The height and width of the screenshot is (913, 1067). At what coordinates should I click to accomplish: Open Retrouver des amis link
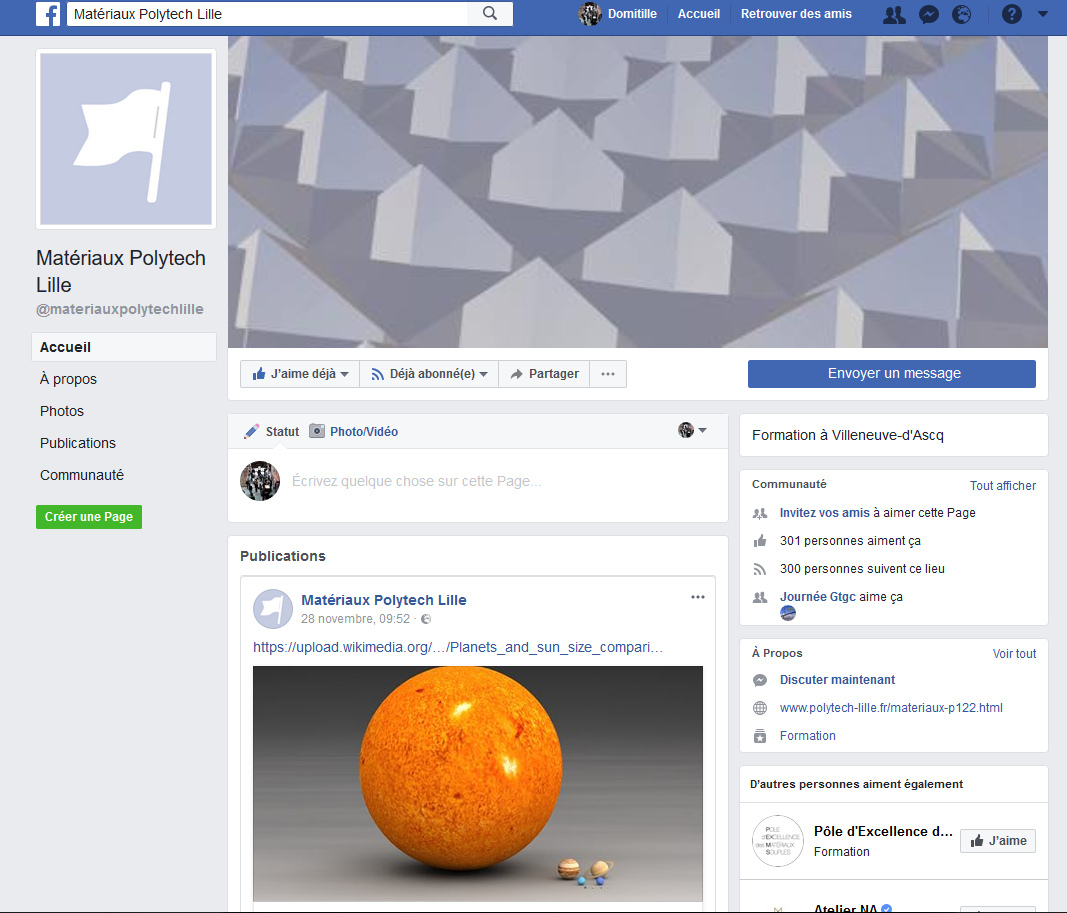796,14
